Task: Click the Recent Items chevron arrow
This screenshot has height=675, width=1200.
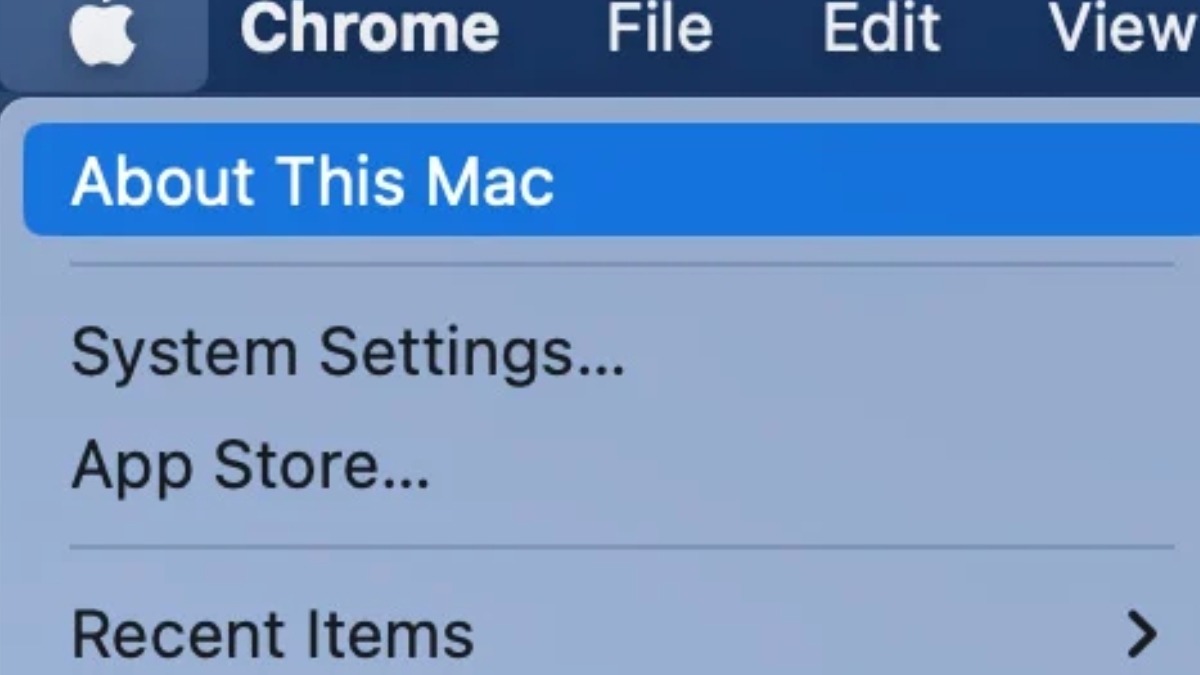Action: pos(1141,633)
